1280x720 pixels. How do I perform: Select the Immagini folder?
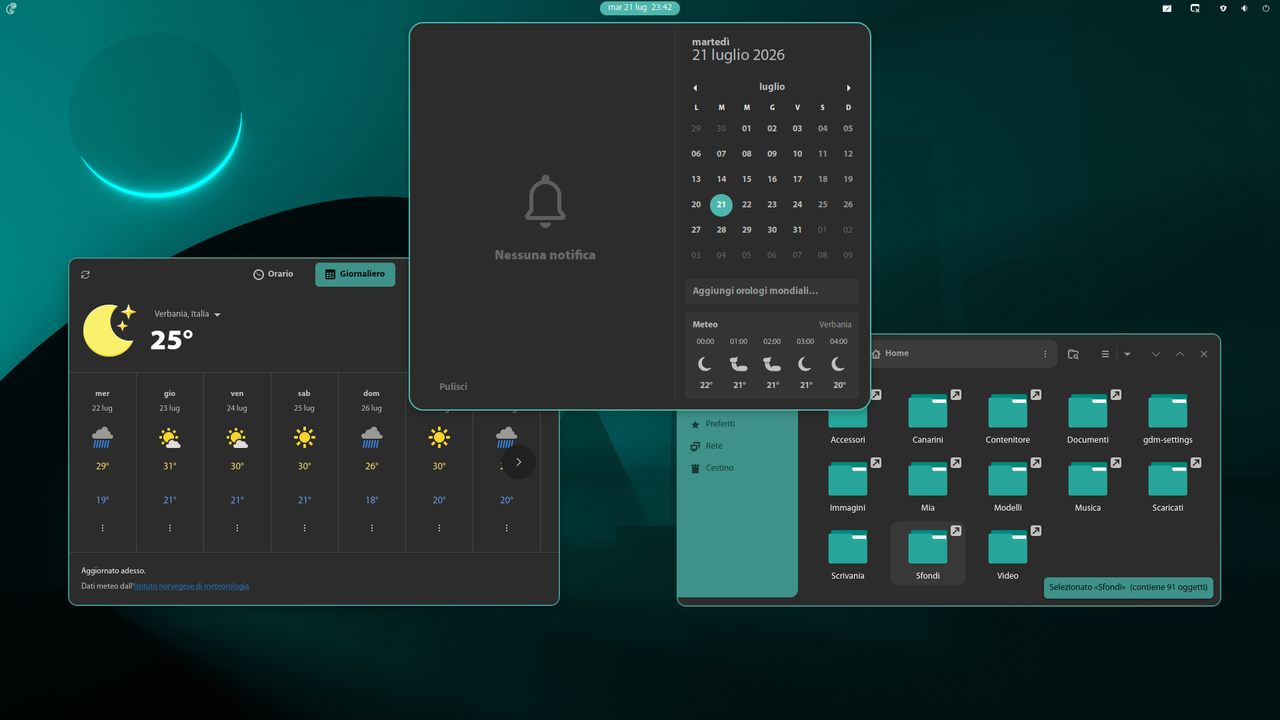tap(848, 486)
